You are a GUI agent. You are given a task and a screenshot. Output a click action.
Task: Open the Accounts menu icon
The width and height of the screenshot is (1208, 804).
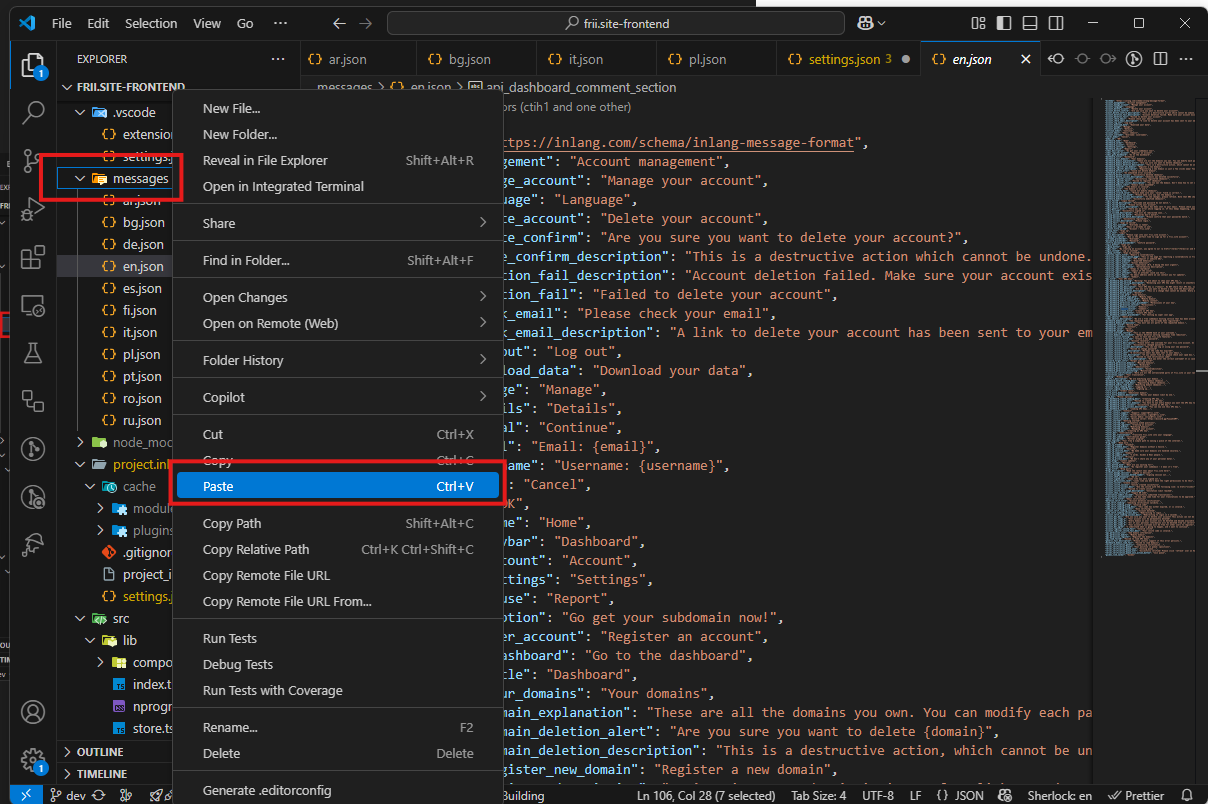click(33, 712)
